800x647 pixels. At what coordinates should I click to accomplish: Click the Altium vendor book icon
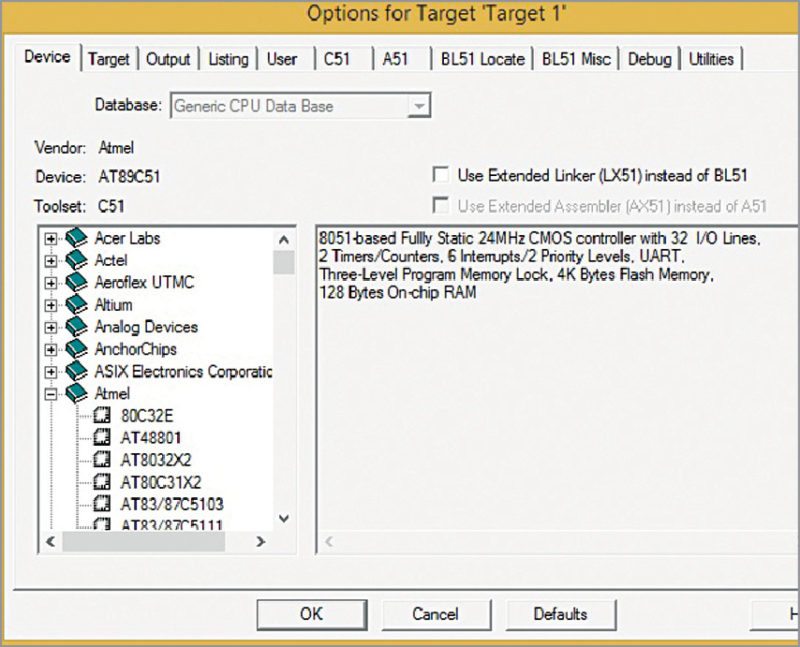77,305
